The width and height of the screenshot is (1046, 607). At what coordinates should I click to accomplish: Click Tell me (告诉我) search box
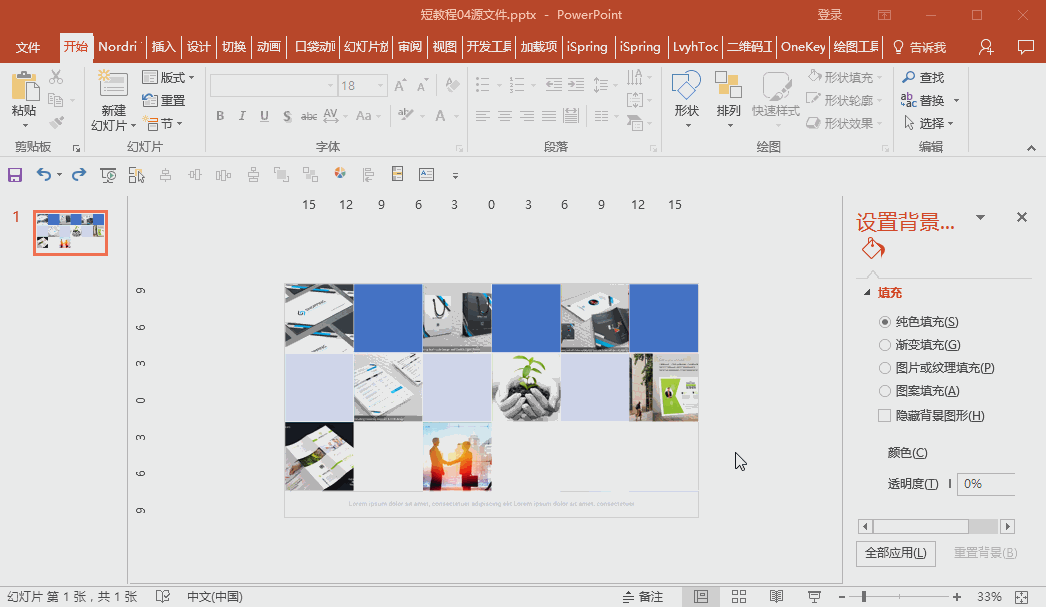(919, 47)
